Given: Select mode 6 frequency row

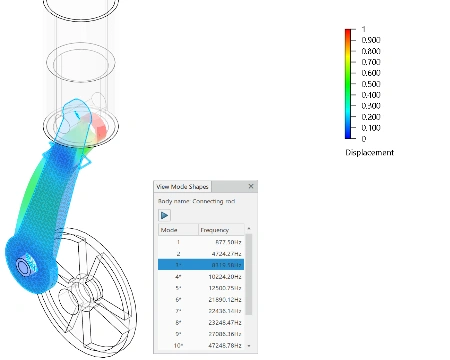Looking at the screenshot, I should [201, 300].
